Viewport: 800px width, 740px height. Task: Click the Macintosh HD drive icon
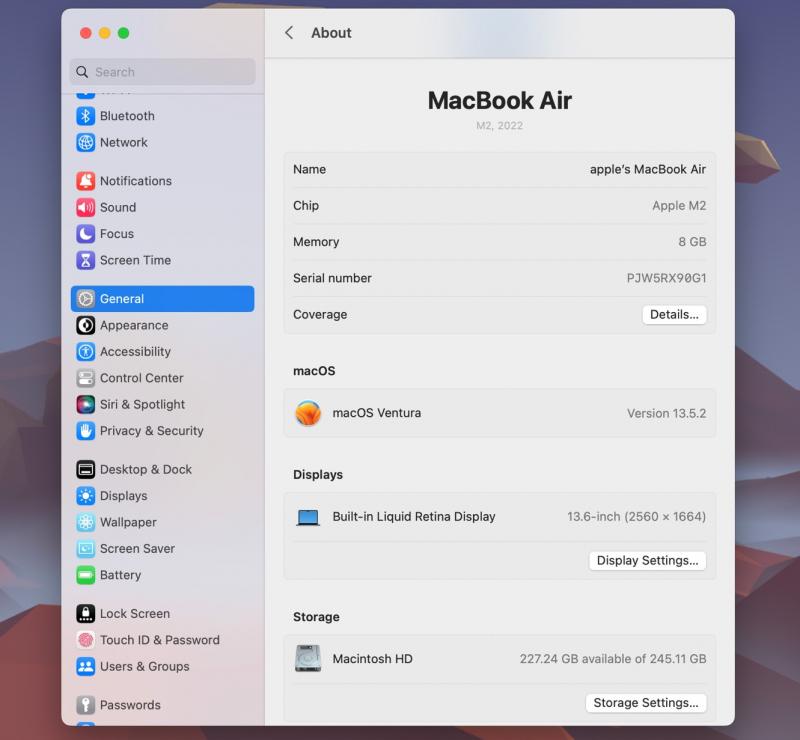click(x=308, y=658)
